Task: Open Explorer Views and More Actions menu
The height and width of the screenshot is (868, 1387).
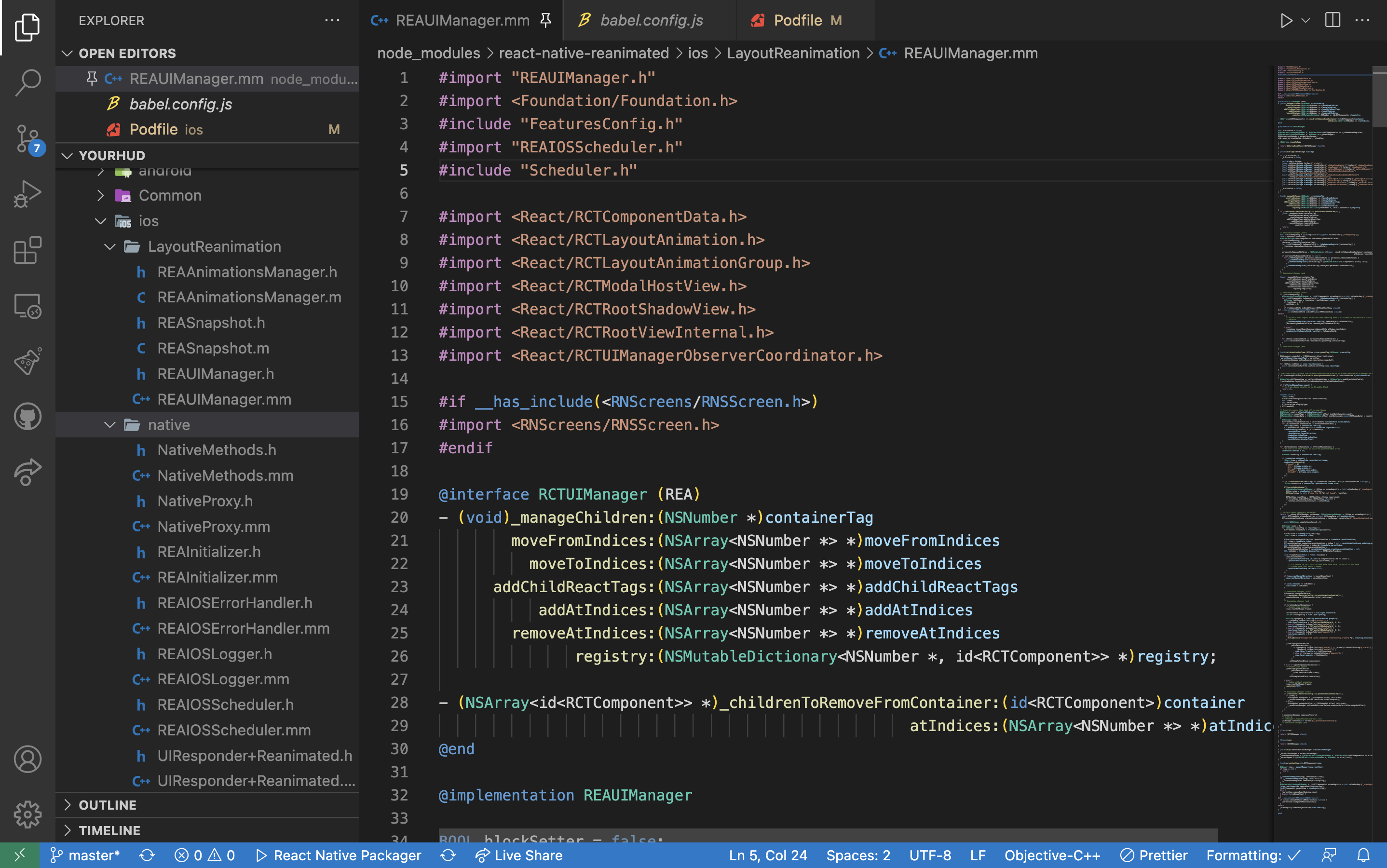Action: coord(332,21)
